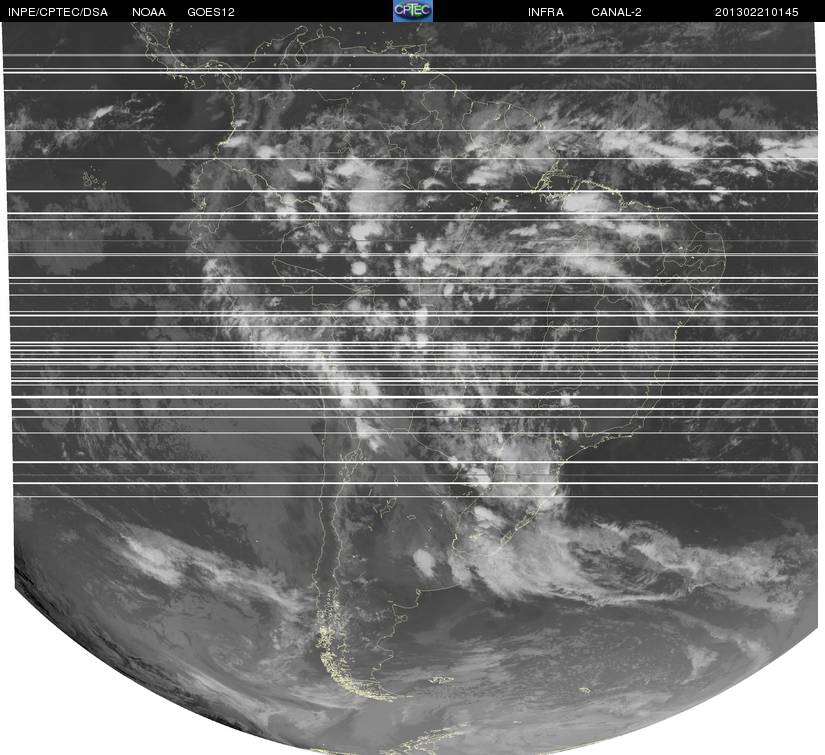825x755 pixels.
Task: Click the INPE/CPTEC/DSA header text
Action: click(x=58, y=12)
